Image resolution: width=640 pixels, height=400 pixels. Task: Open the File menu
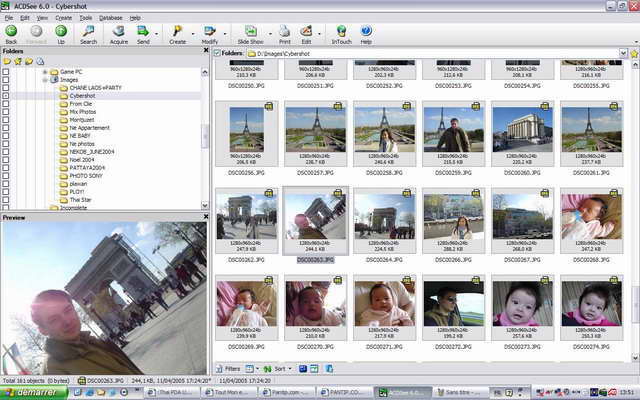point(9,18)
